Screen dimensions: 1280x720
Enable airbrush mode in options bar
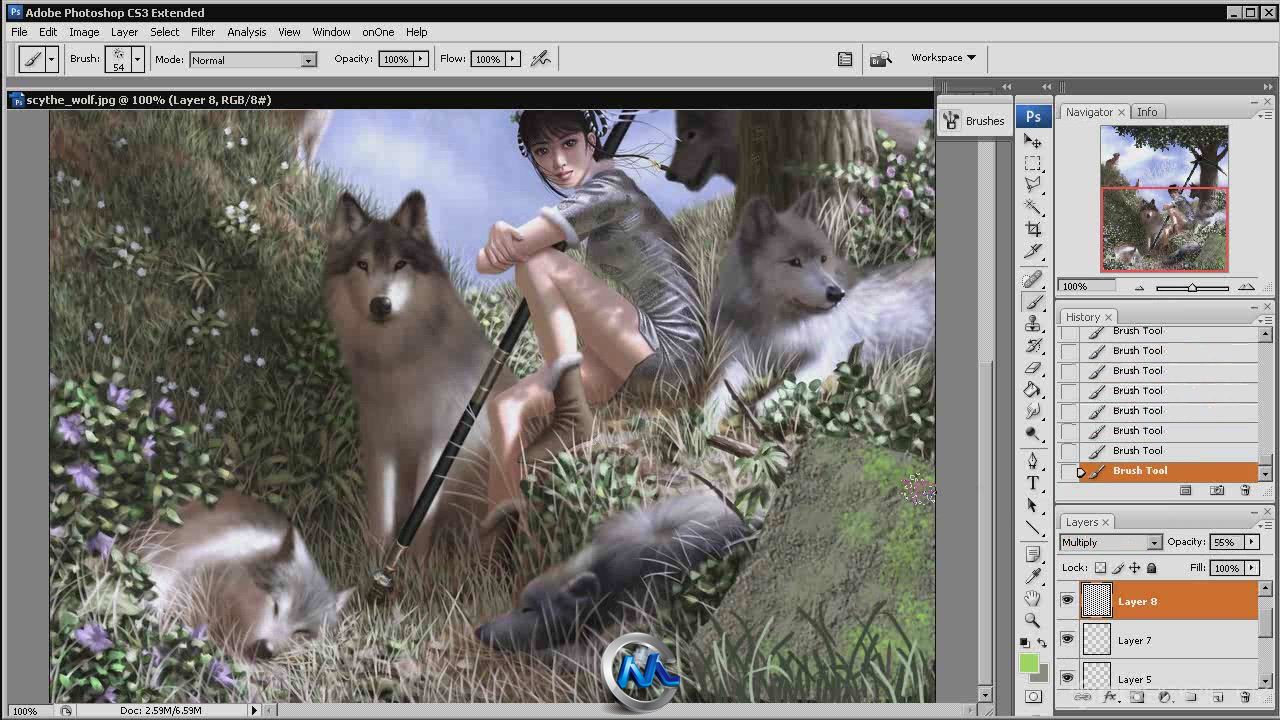tap(541, 59)
